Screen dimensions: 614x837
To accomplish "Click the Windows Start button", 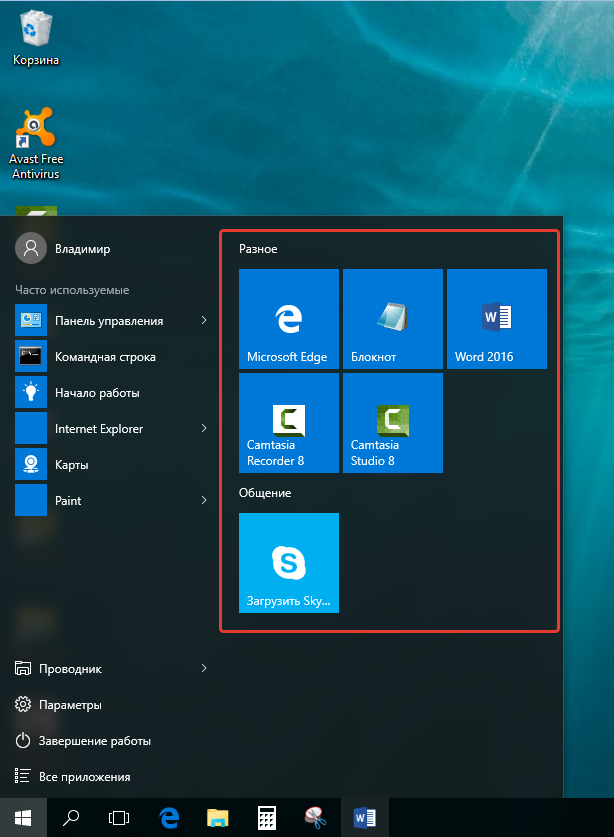I will click(23, 817).
